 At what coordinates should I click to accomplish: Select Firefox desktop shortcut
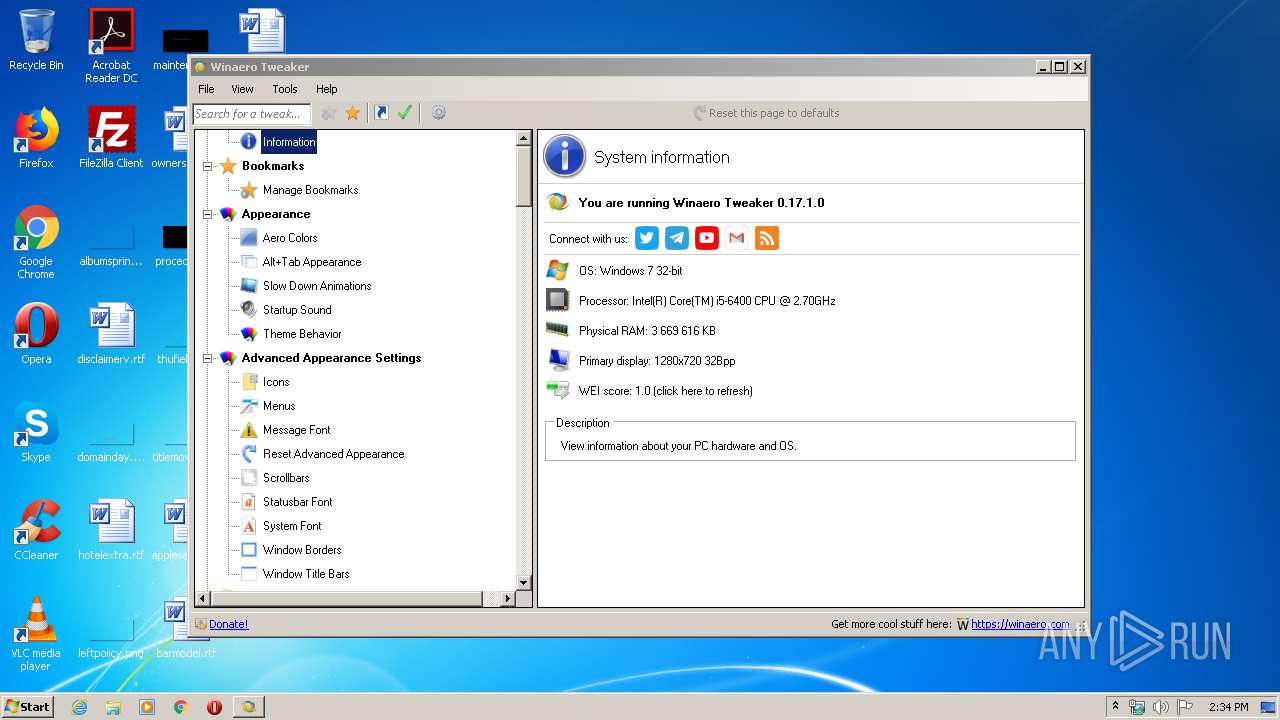click(x=36, y=138)
